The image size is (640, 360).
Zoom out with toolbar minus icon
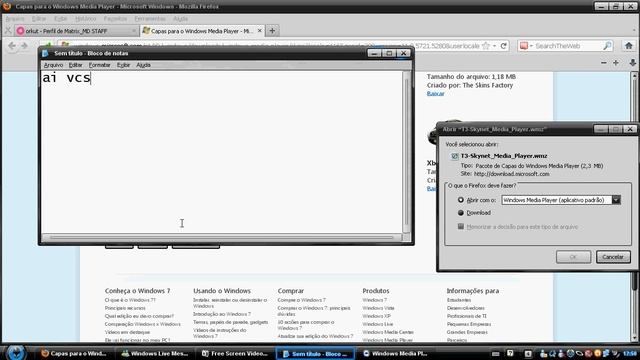coord(604,62)
